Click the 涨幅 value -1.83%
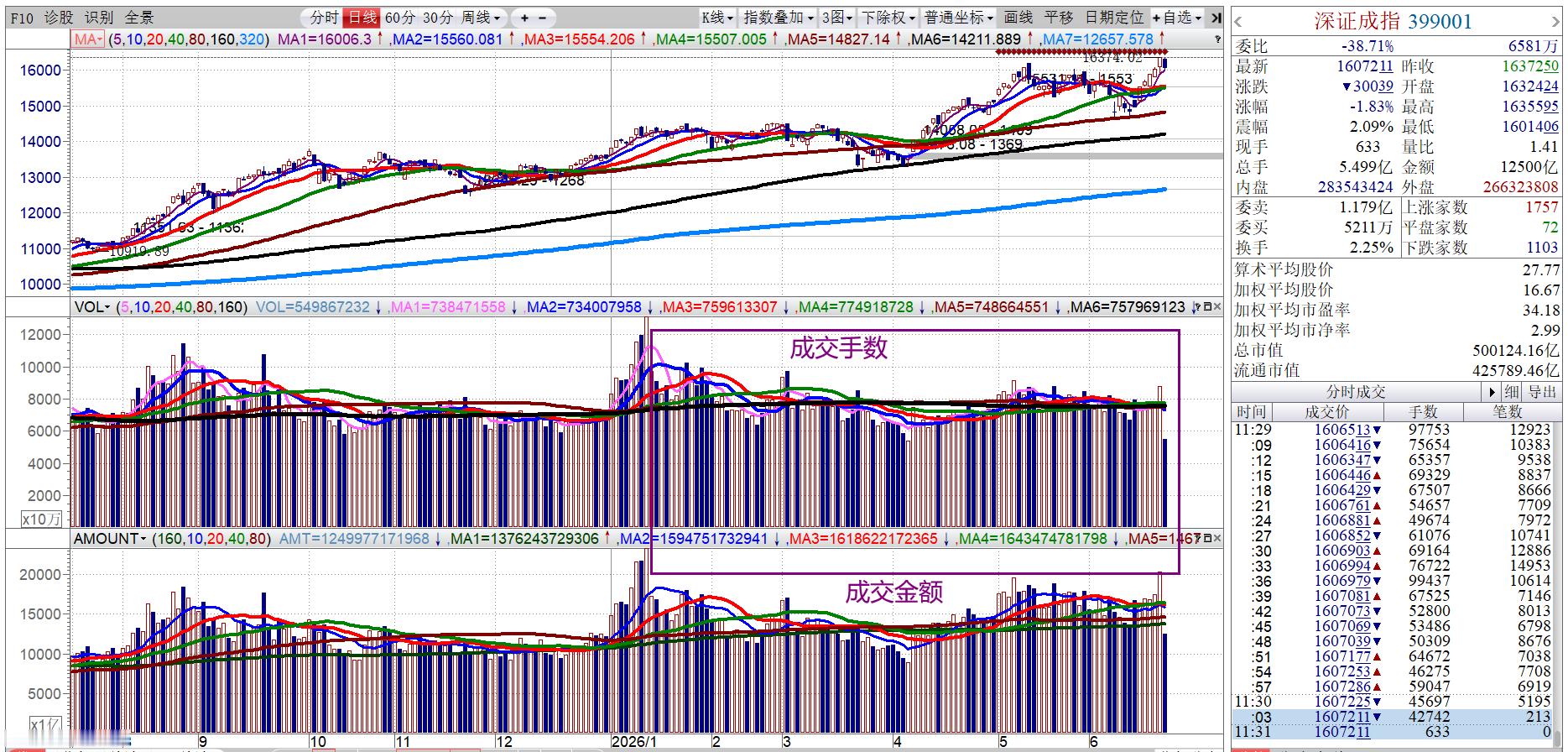This screenshot has width=1568, height=752. (x=1371, y=107)
